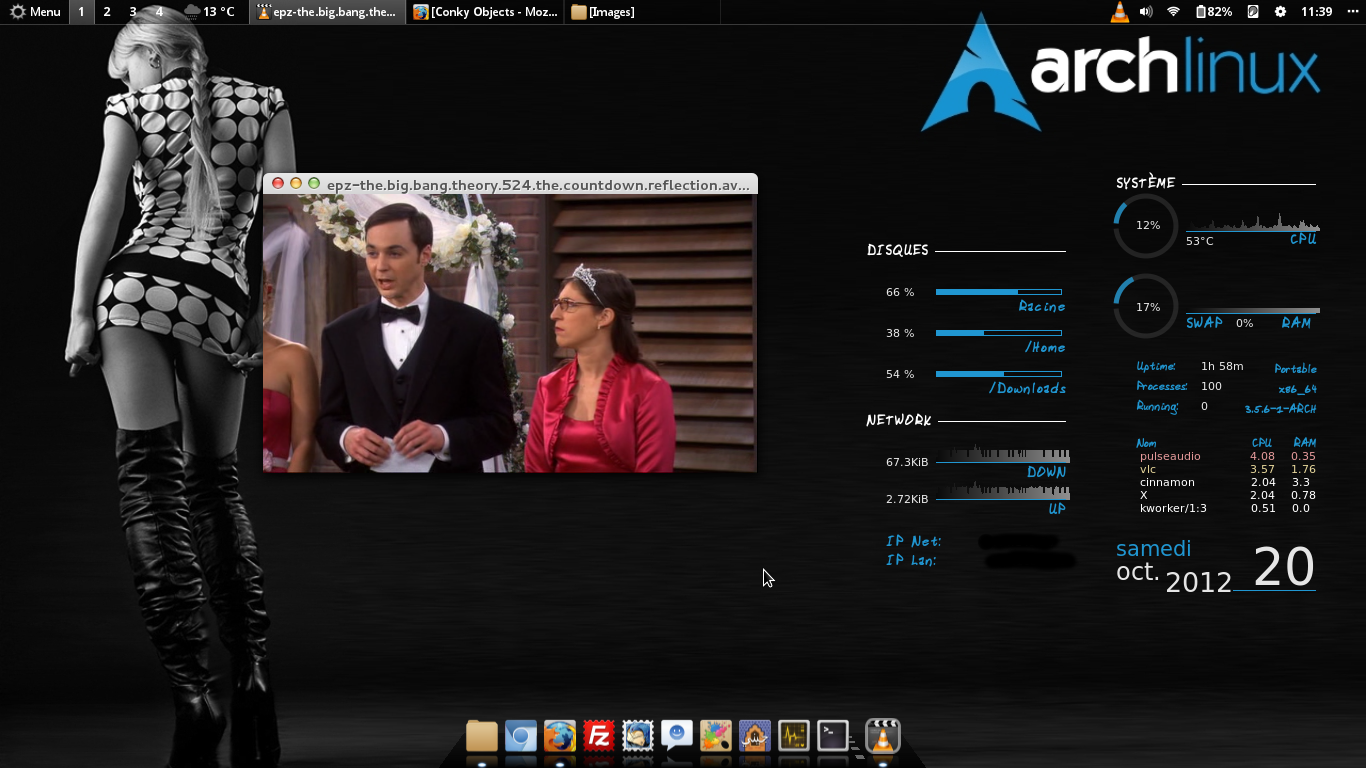Click the vlc process row
Screen dimensions: 1366x768
point(1227,469)
